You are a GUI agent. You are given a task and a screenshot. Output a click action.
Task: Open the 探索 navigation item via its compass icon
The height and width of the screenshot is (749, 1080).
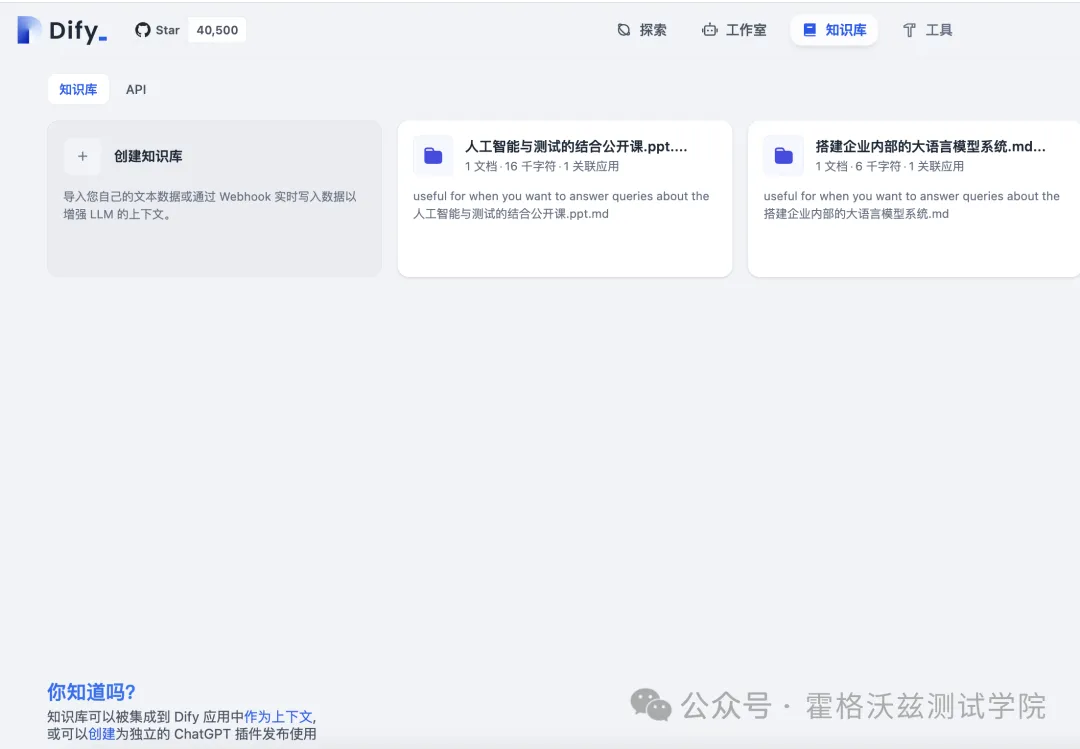click(622, 30)
